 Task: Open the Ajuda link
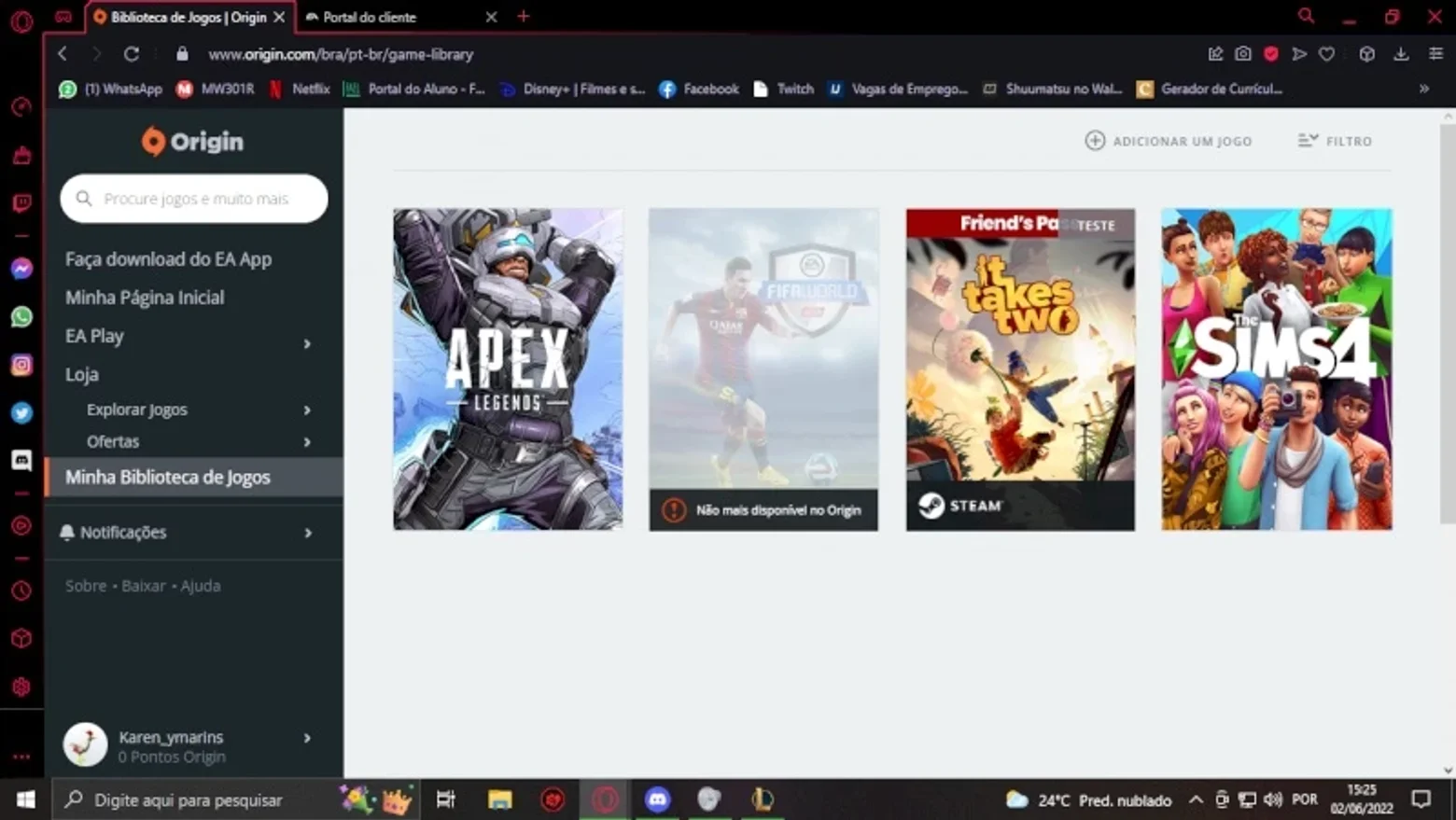(201, 586)
